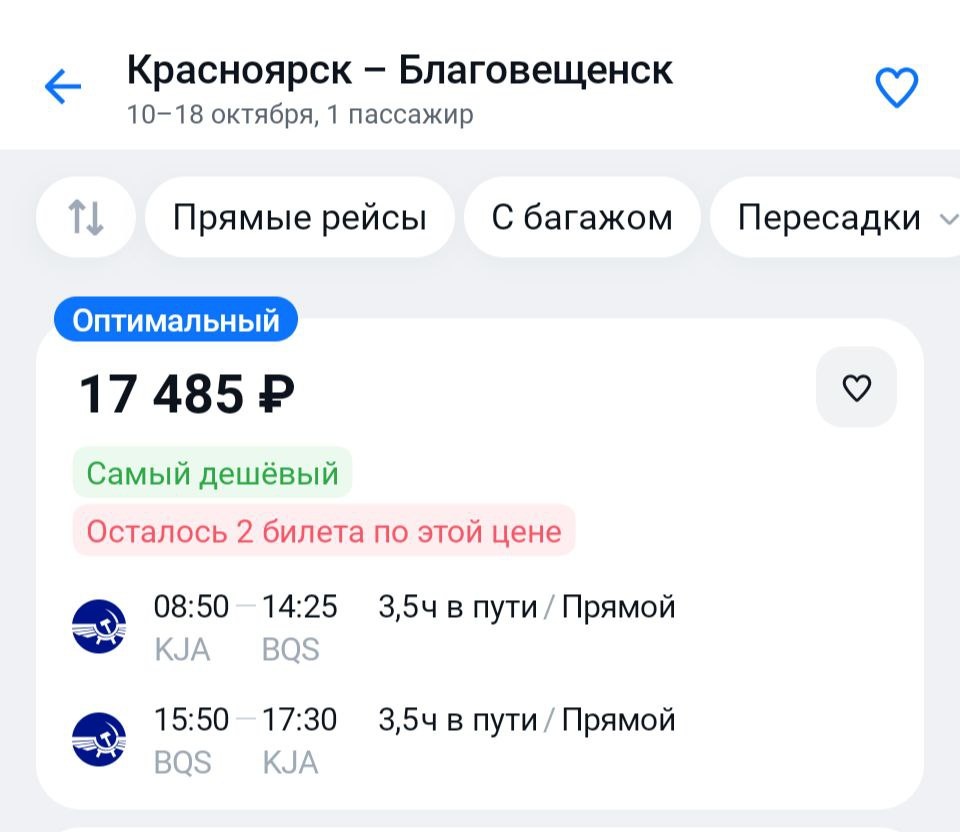Tap the chevron next to Пересадки
The image size is (960, 832).
tap(947, 218)
